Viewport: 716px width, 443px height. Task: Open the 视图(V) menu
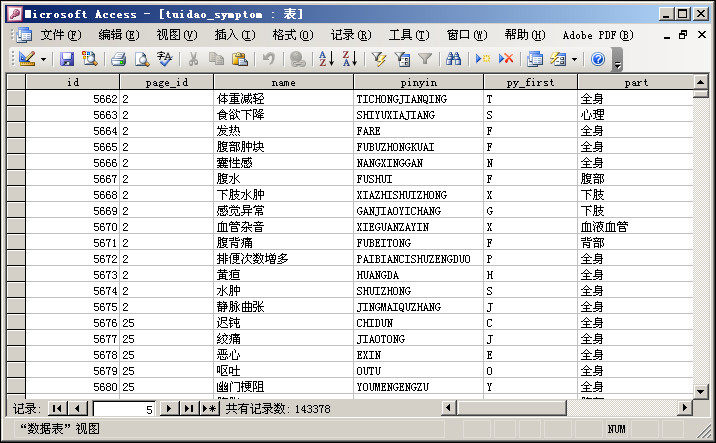(177, 35)
